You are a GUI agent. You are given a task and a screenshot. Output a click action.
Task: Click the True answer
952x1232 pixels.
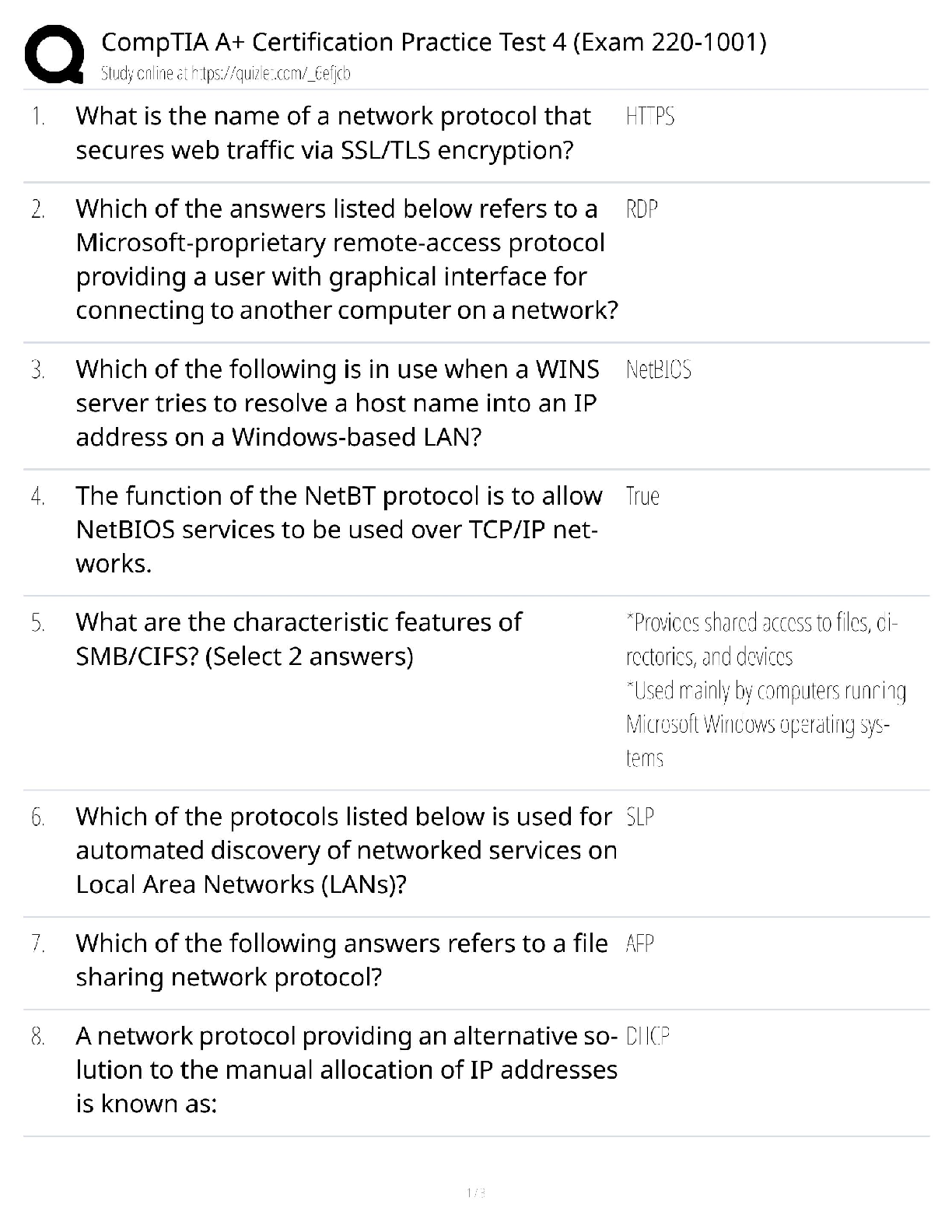click(642, 496)
